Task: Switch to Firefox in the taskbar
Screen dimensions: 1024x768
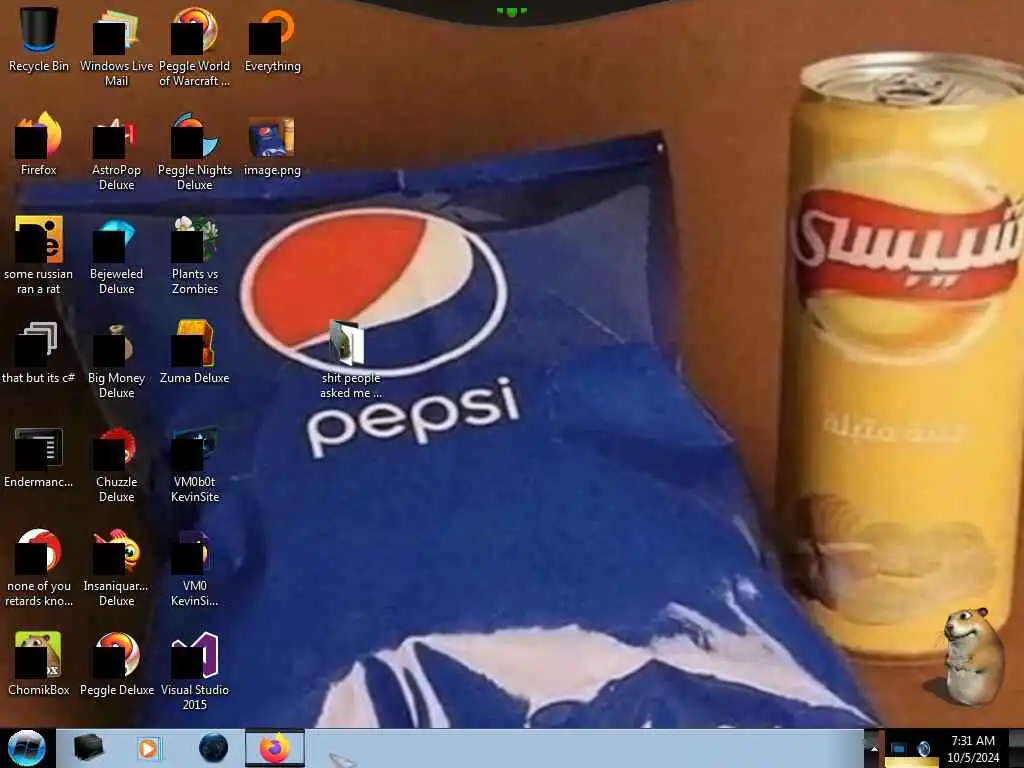Action: pos(275,748)
